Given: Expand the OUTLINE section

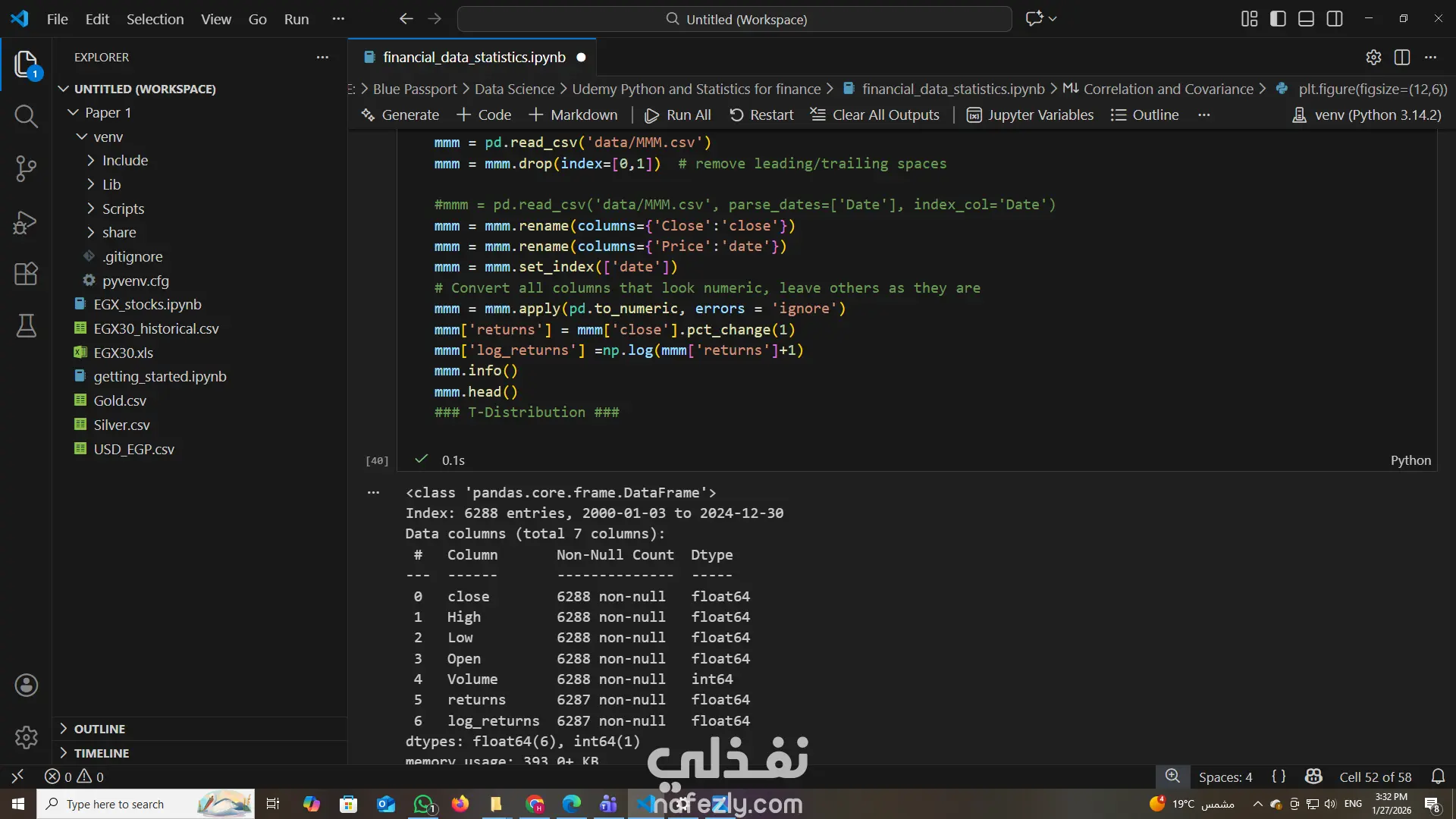Looking at the screenshot, I should tap(99, 729).
